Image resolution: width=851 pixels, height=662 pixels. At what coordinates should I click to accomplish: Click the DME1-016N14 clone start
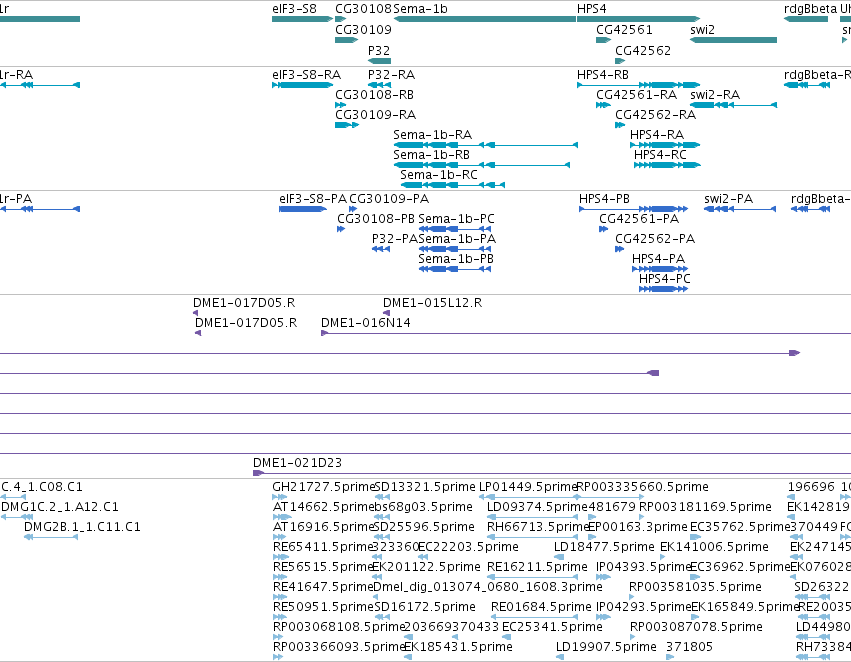325,333
